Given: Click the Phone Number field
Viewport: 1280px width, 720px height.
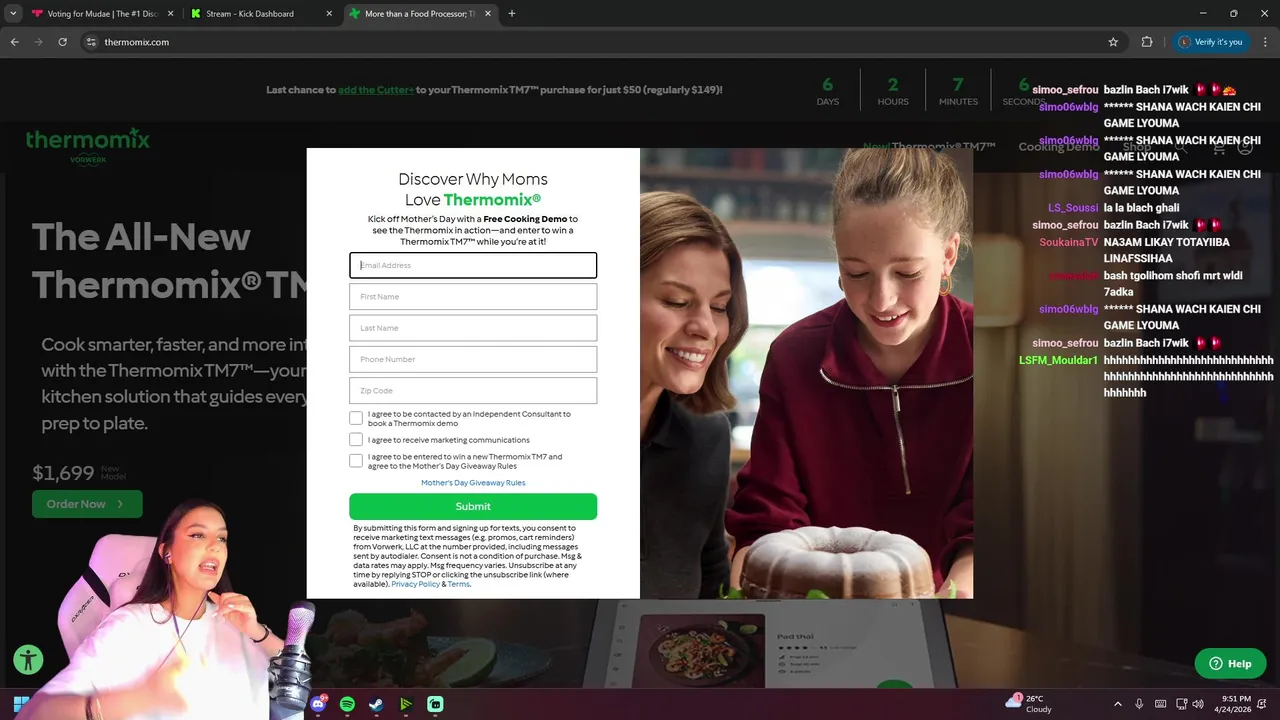Looking at the screenshot, I should [x=473, y=359].
